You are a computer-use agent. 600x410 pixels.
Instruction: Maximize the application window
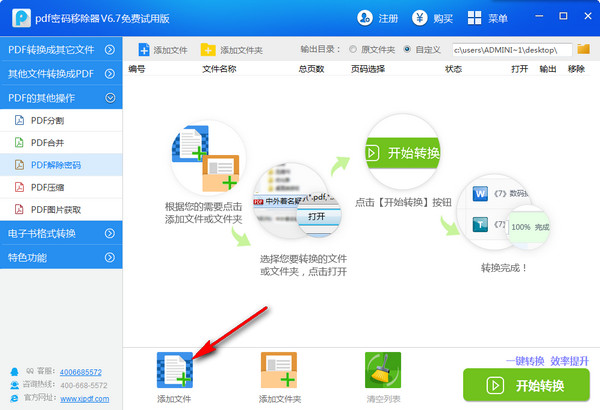[x=563, y=16]
